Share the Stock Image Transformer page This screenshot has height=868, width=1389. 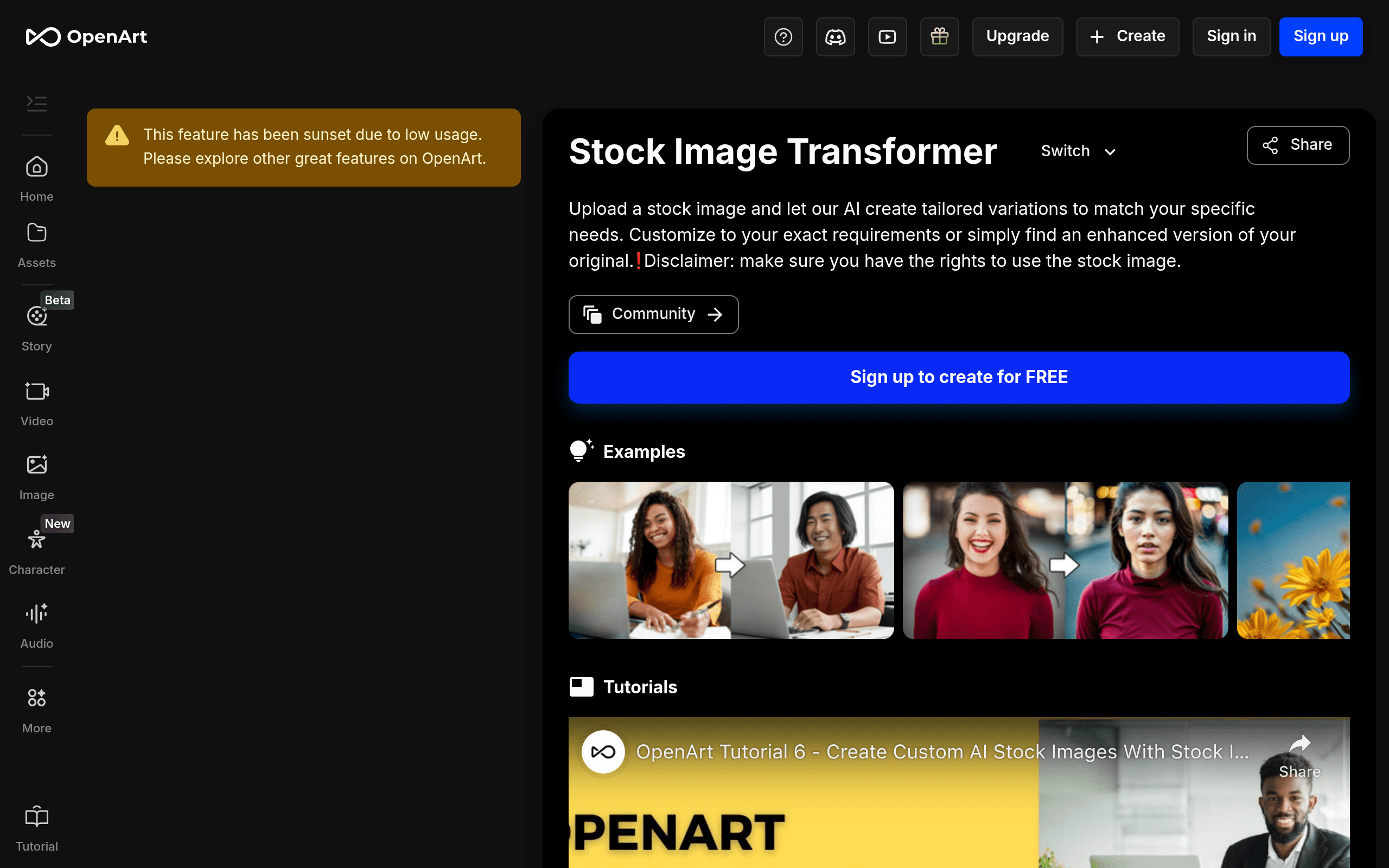1298,145
